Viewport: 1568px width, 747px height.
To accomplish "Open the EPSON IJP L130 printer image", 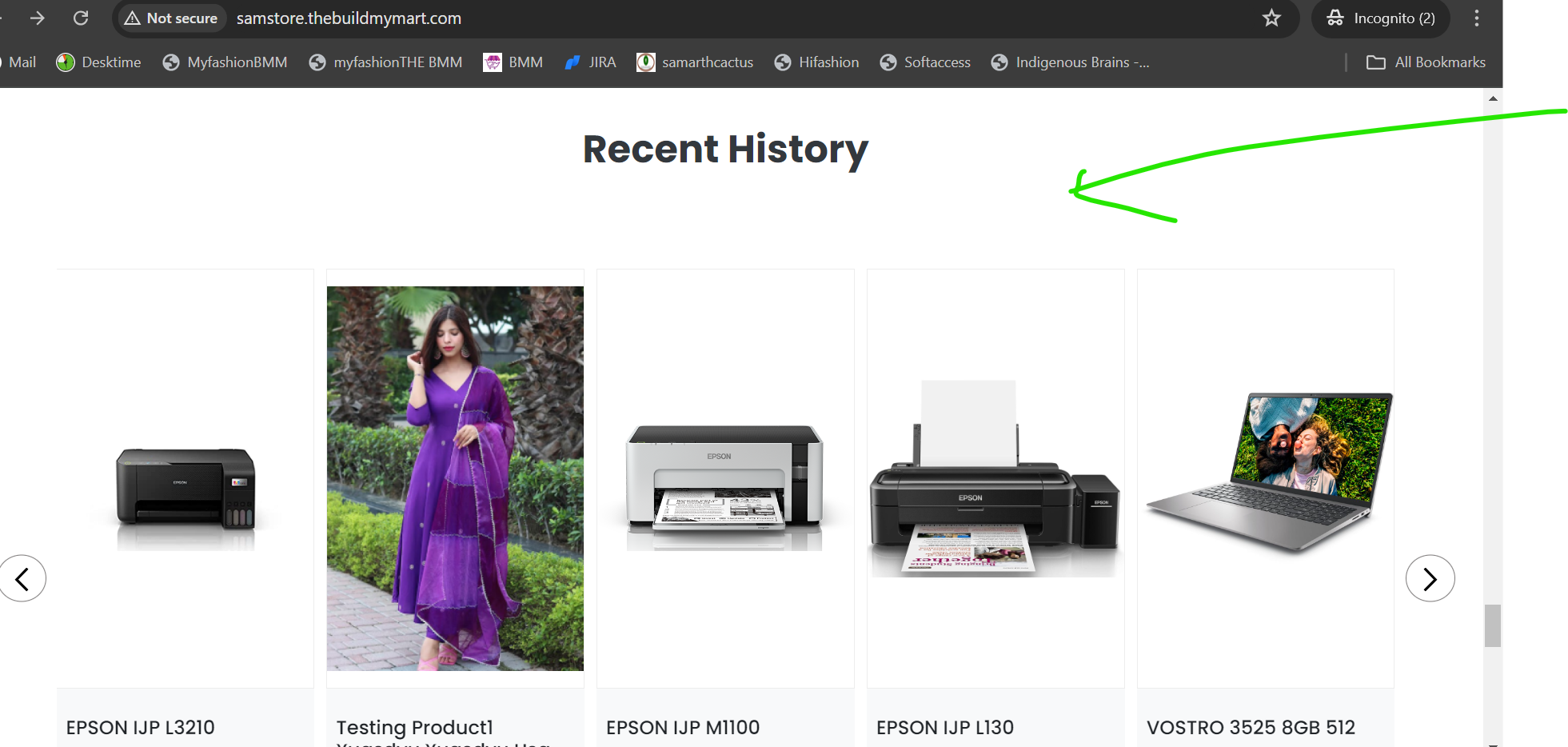I will click(995, 478).
